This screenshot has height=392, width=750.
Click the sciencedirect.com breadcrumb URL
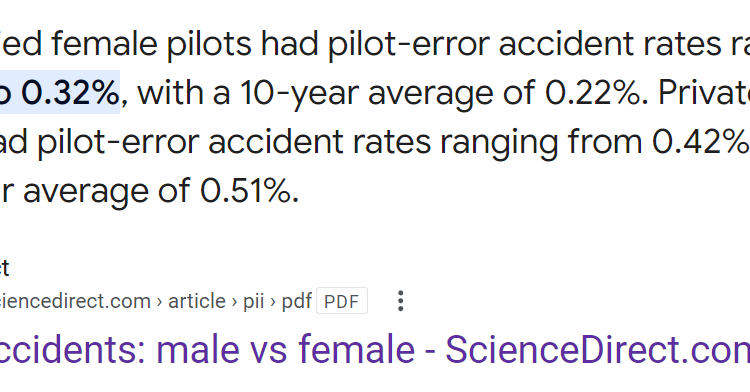(x=76, y=301)
